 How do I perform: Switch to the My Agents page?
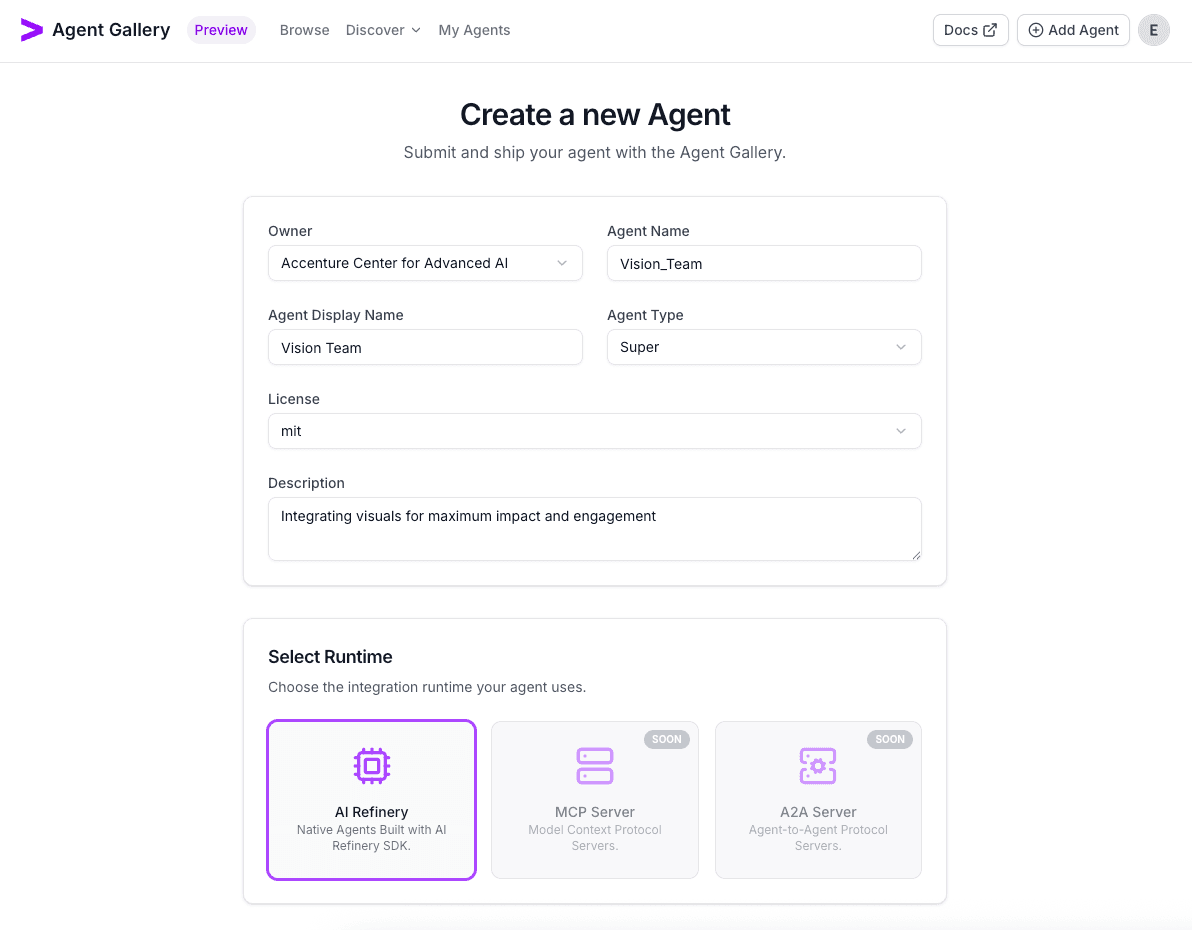[x=474, y=30]
